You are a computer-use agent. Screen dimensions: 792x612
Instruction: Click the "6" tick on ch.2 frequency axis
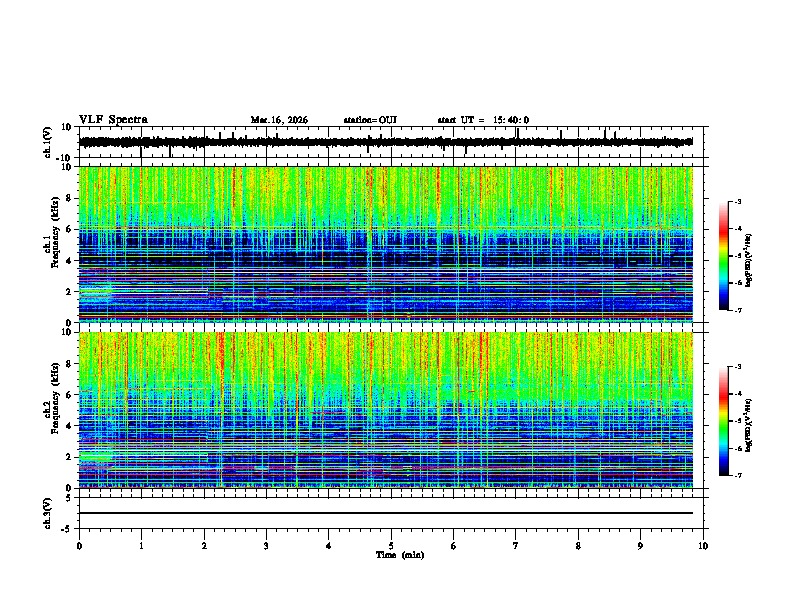click(70, 395)
